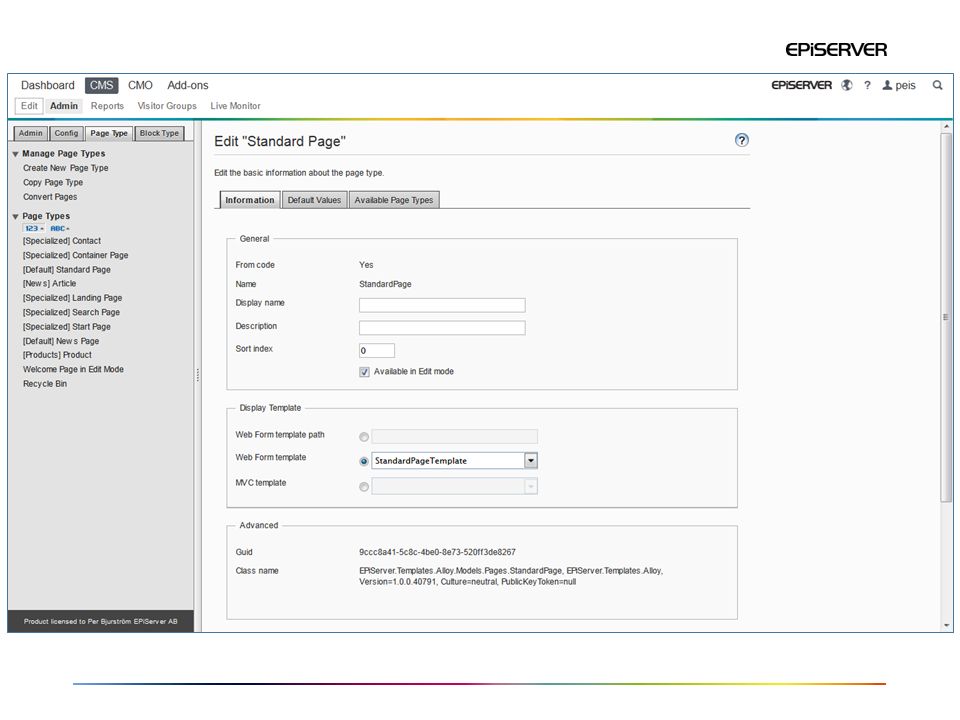Open [Default] Standard Page type
The height and width of the screenshot is (720, 960).
pyautogui.click(x=67, y=269)
